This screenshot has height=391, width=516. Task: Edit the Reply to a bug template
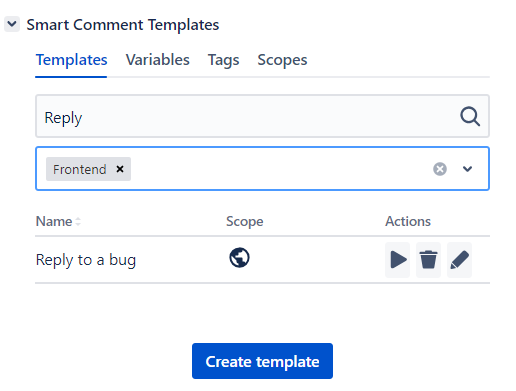[459, 260]
